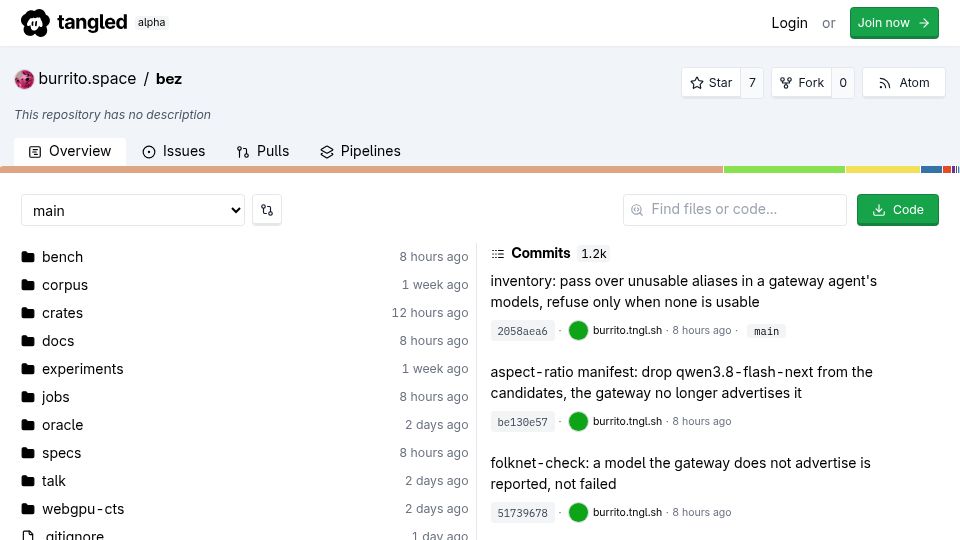Viewport: 960px width, 540px height.
Task: Switch to the Pipelines tab
Action: (360, 151)
